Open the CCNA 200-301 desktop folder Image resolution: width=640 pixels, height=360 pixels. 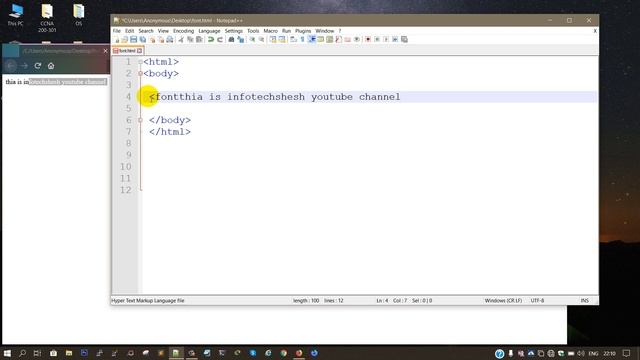[x=47, y=18]
